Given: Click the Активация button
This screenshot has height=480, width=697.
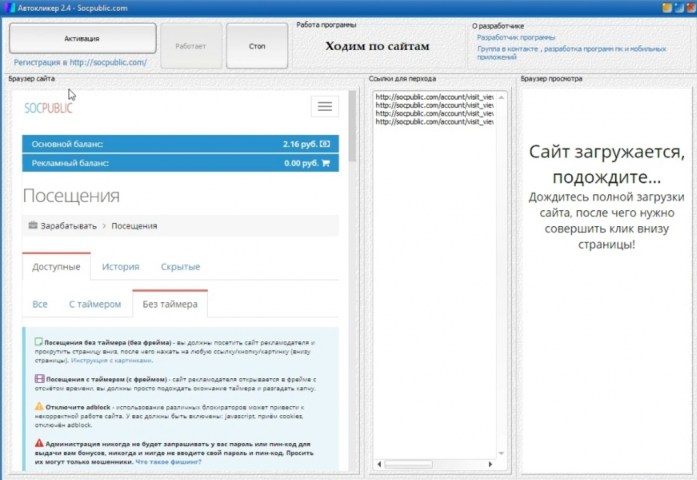Looking at the screenshot, I should point(83,38).
